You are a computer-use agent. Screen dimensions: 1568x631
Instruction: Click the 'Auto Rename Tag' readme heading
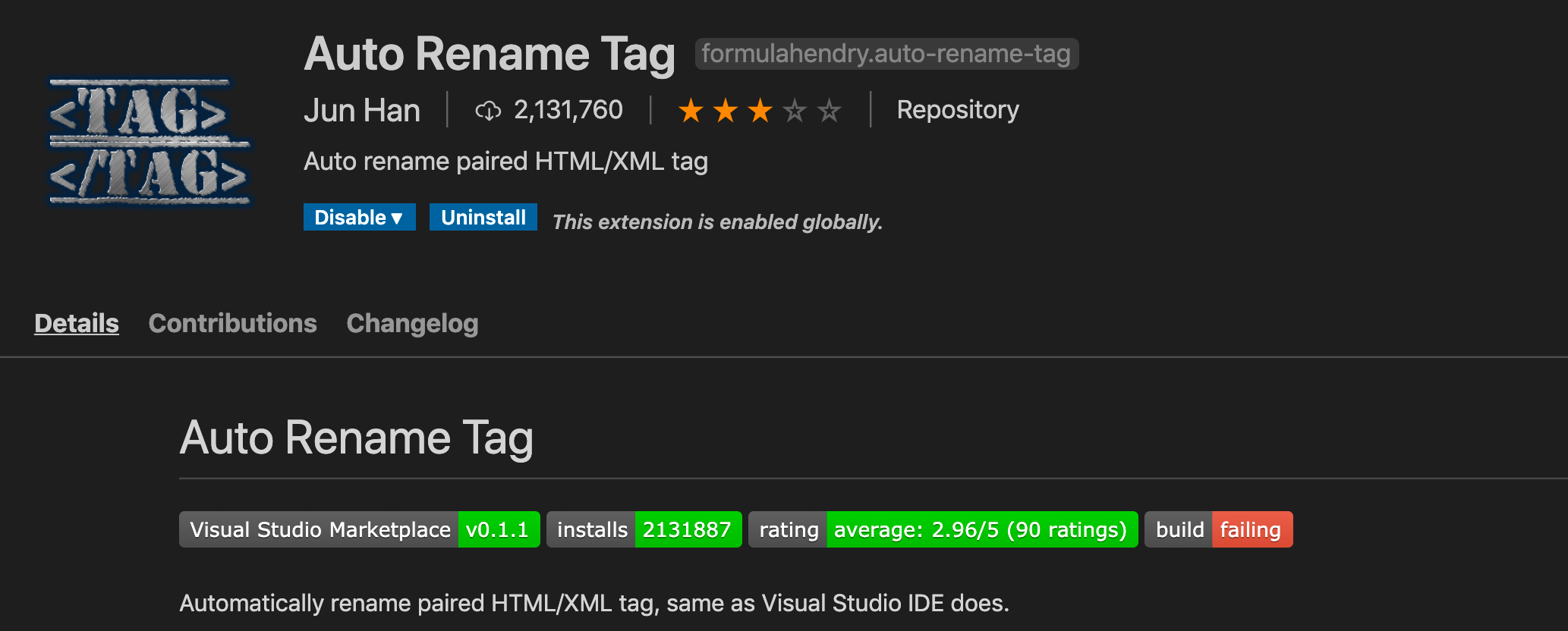tap(357, 438)
